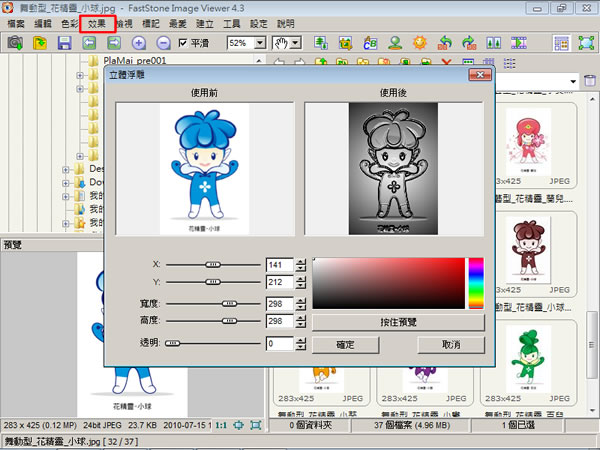Click the zoom out magnifier icon
This screenshot has width=600, height=450.
(162, 43)
